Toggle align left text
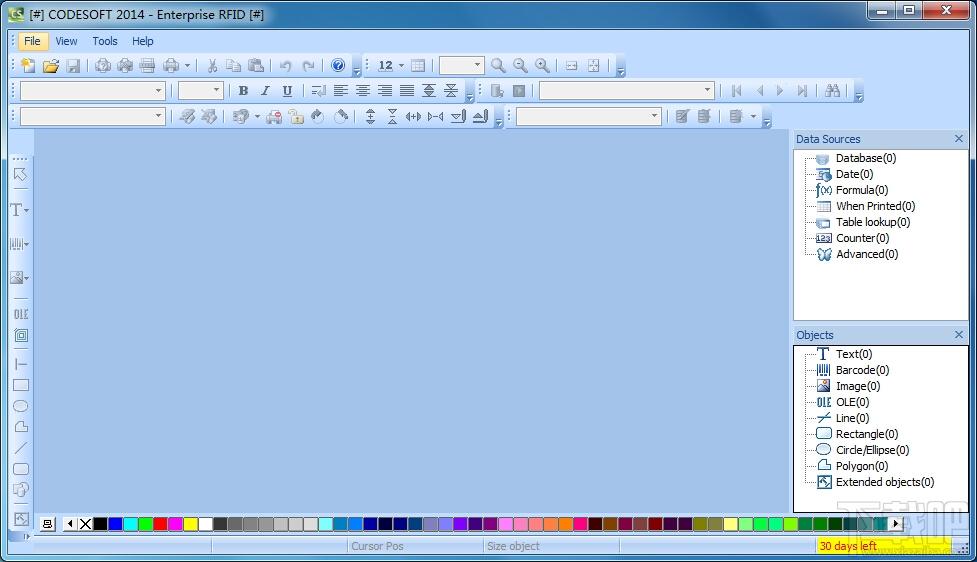 click(x=340, y=91)
